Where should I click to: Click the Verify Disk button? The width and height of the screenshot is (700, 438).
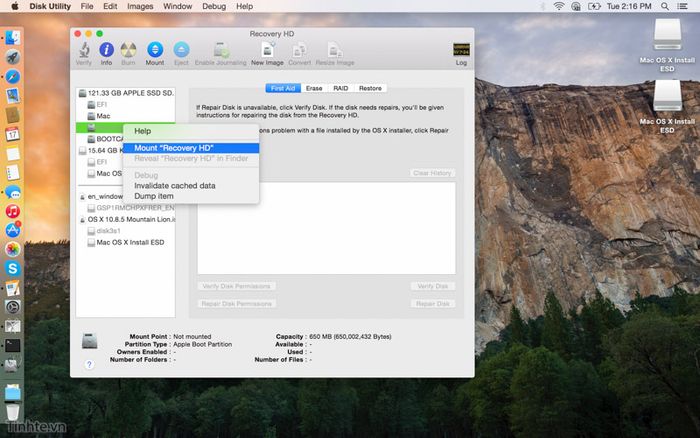[x=433, y=286]
